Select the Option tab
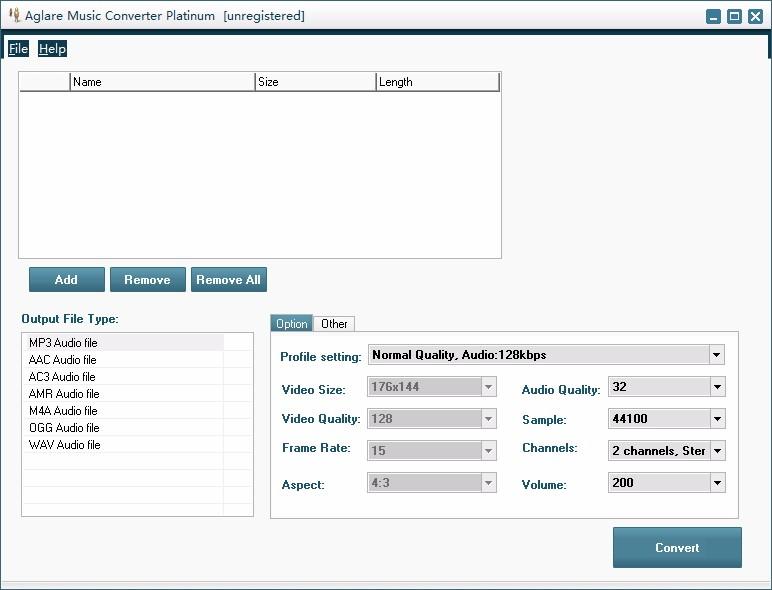Viewport: 772px width, 590px height. (291, 324)
